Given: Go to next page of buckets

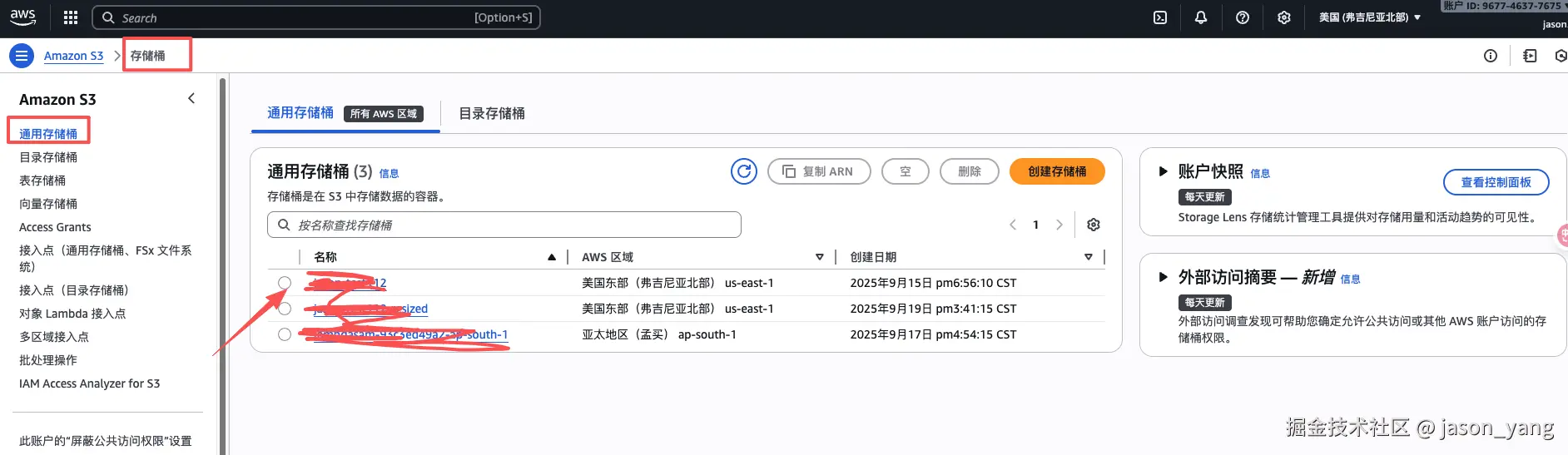Looking at the screenshot, I should pyautogui.click(x=1059, y=225).
